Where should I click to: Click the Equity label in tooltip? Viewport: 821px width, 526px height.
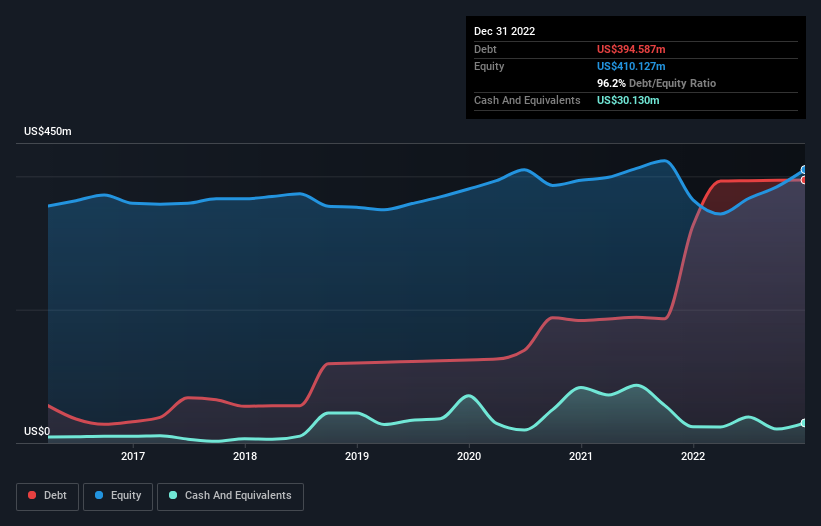pos(489,66)
